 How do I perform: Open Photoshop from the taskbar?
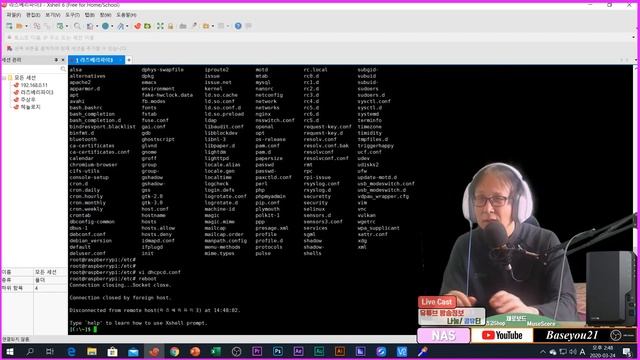click(278, 351)
